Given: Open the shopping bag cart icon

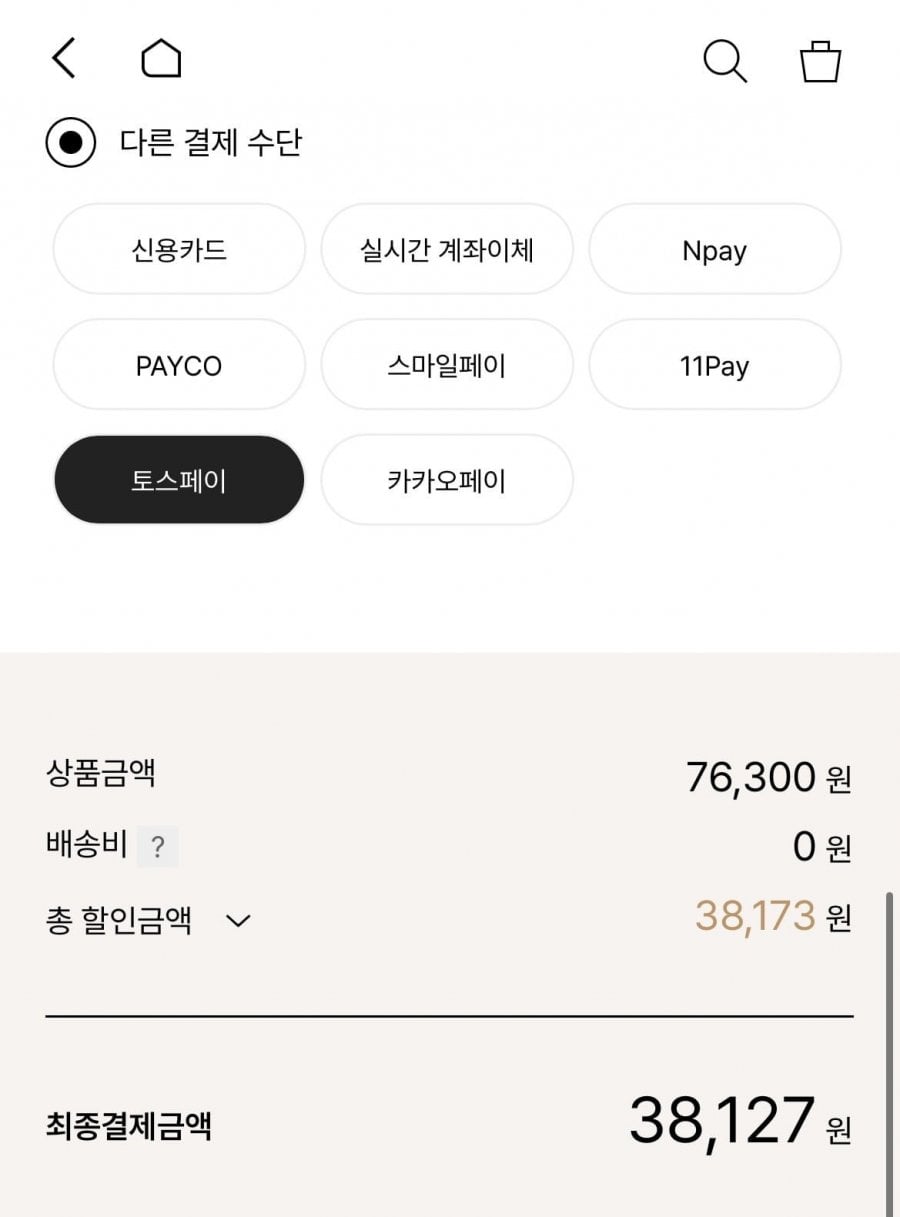Looking at the screenshot, I should coord(820,61).
